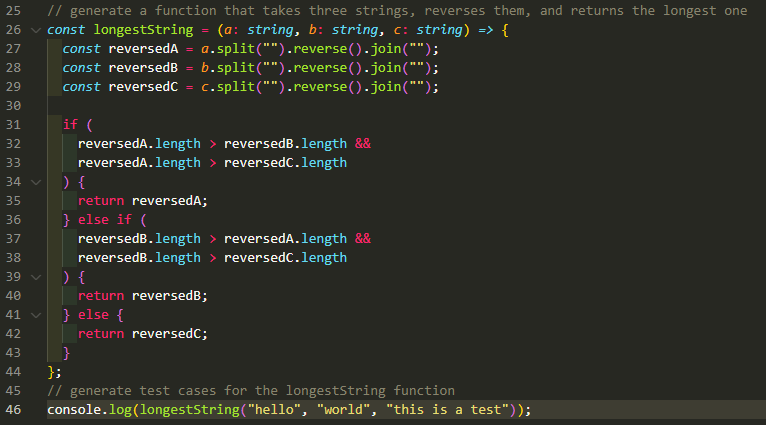Click 'return reversedB;' statement

point(143,296)
